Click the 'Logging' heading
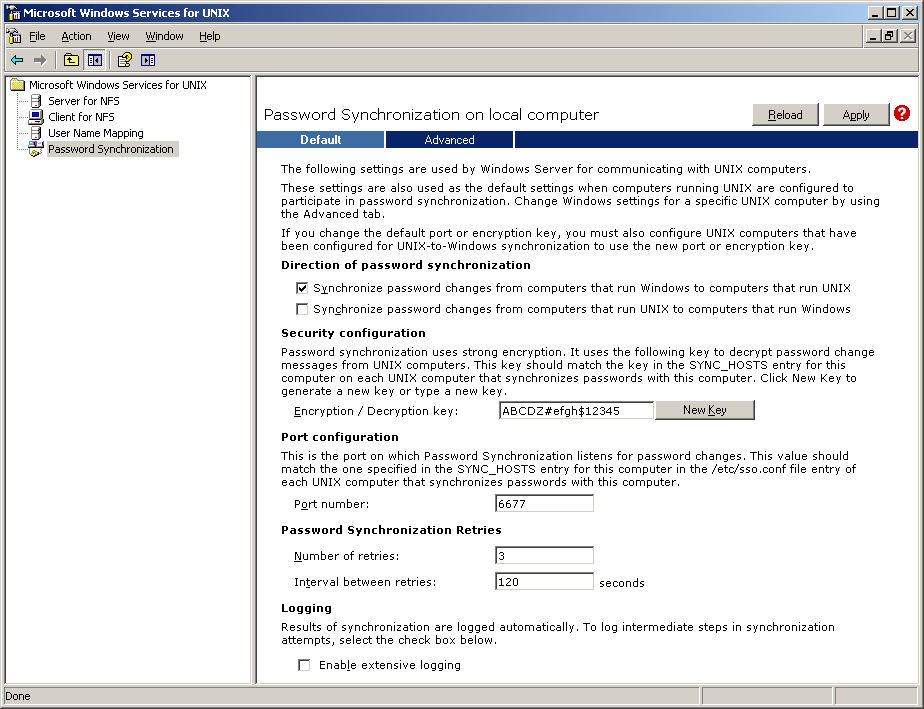The width and height of the screenshot is (924, 709). point(306,608)
